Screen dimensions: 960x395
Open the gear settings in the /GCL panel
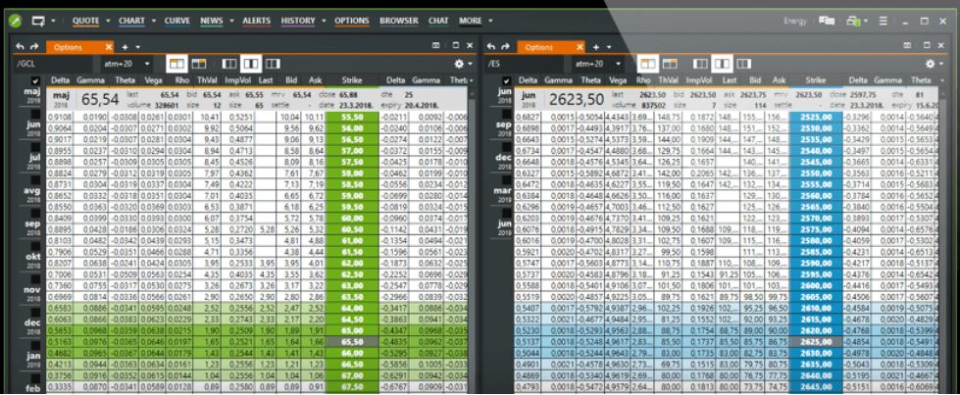click(459, 63)
